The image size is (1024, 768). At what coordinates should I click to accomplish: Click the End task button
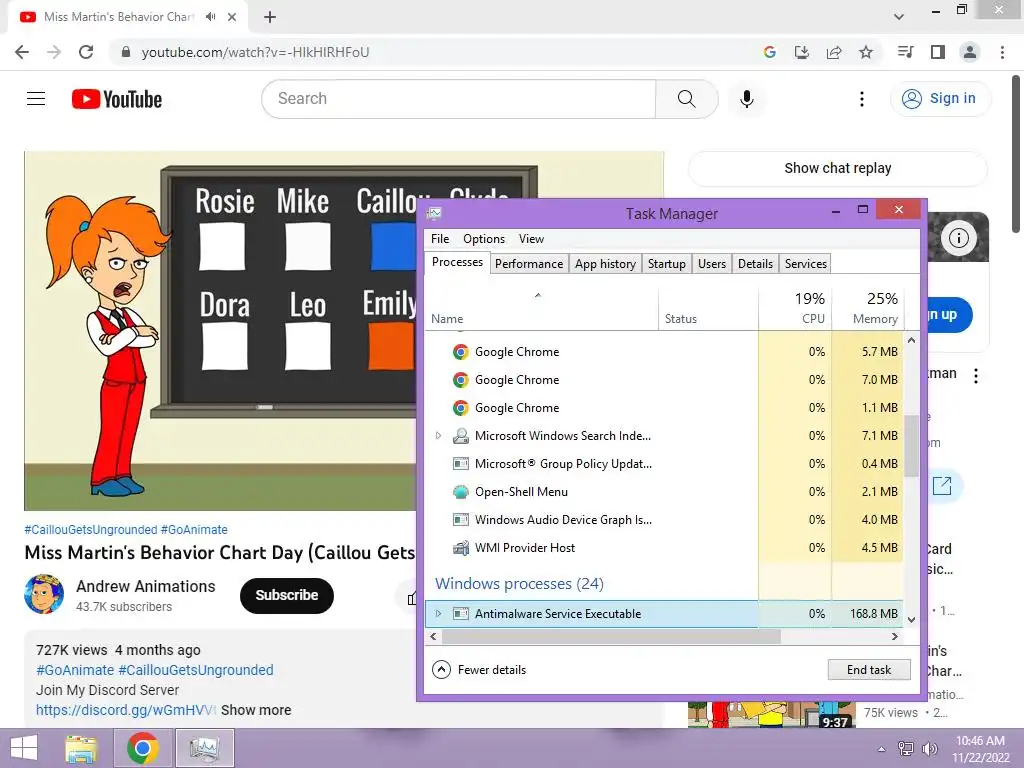click(869, 669)
